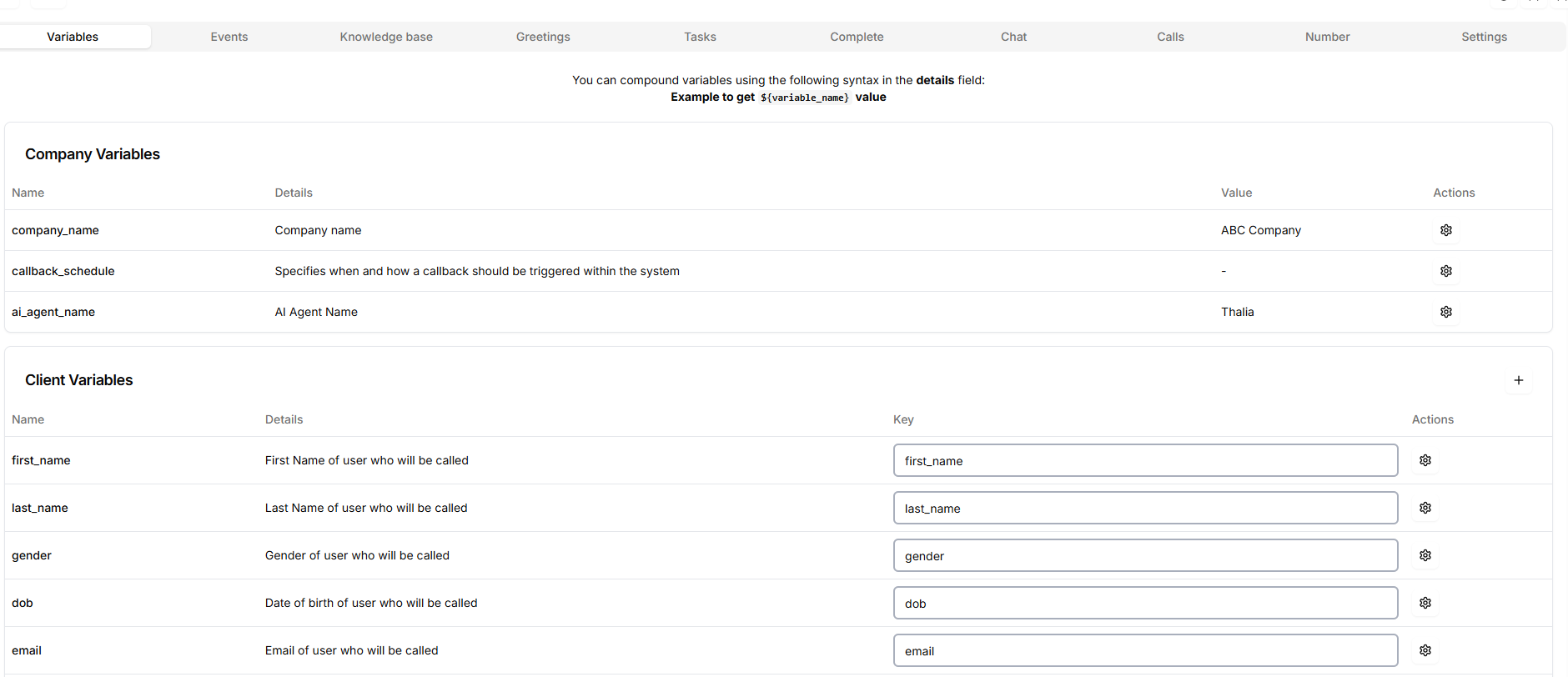Screen dimensions: 1568x677
Task: Open the first_name variable settings gear
Action: pyautogui.click(x=1425, y=460)
